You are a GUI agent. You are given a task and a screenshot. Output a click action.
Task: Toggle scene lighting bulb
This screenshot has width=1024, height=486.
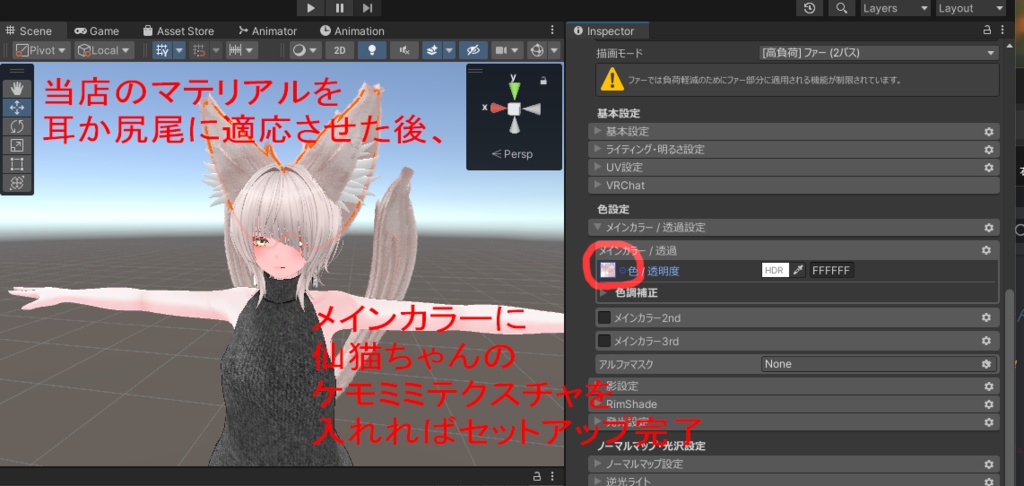[372, 50]
